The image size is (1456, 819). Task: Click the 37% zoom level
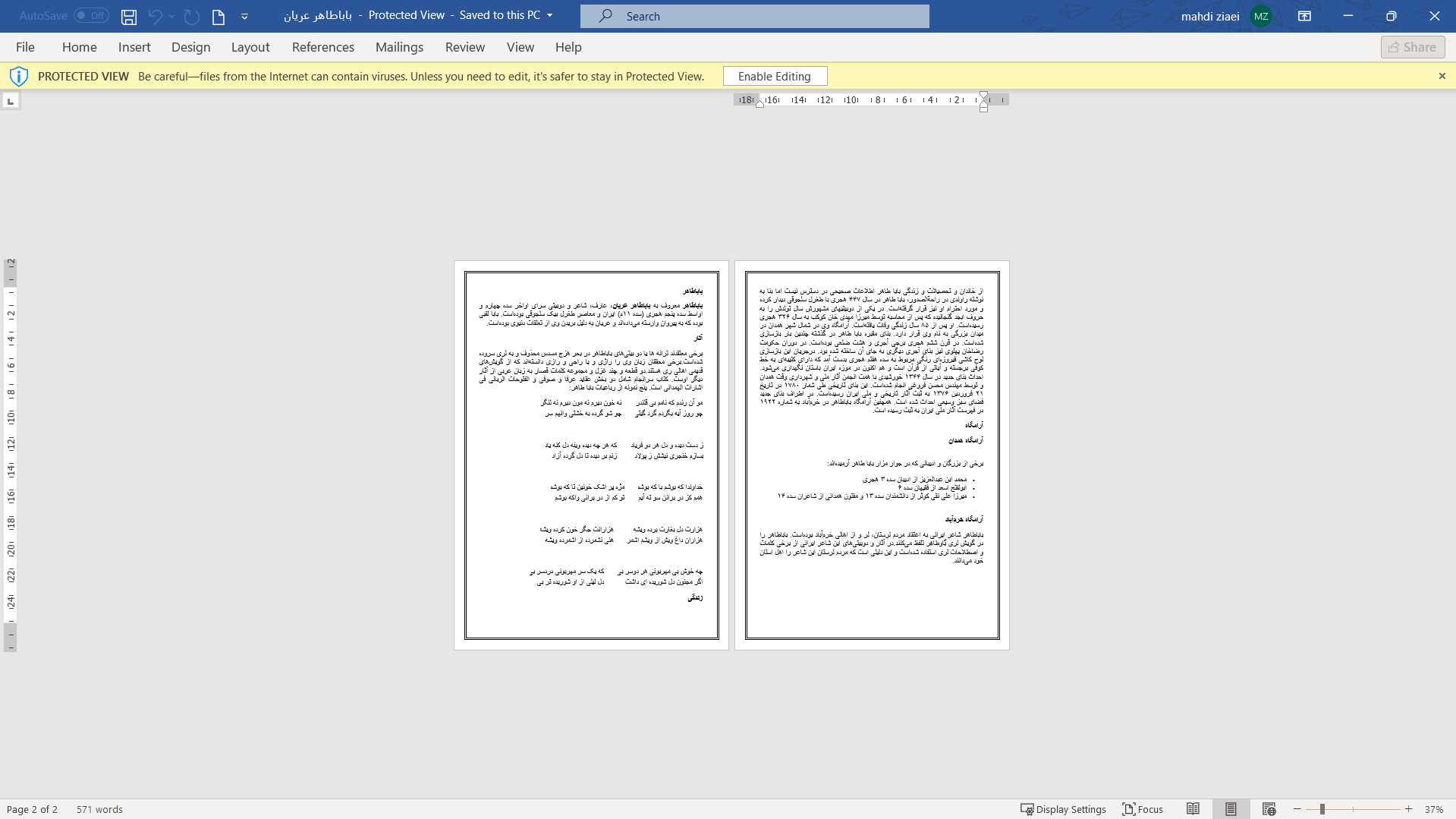point(1434,809)
